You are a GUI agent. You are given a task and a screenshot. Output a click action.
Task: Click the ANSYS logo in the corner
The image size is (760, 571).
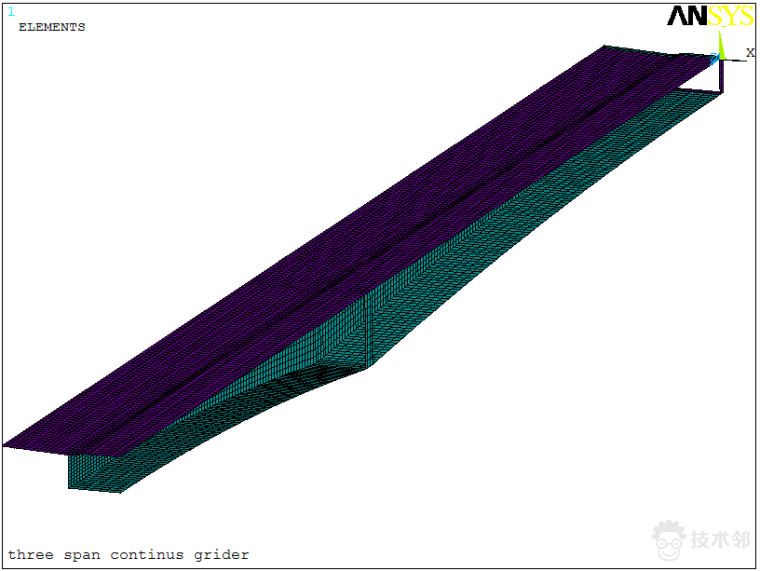pos(710,16)
